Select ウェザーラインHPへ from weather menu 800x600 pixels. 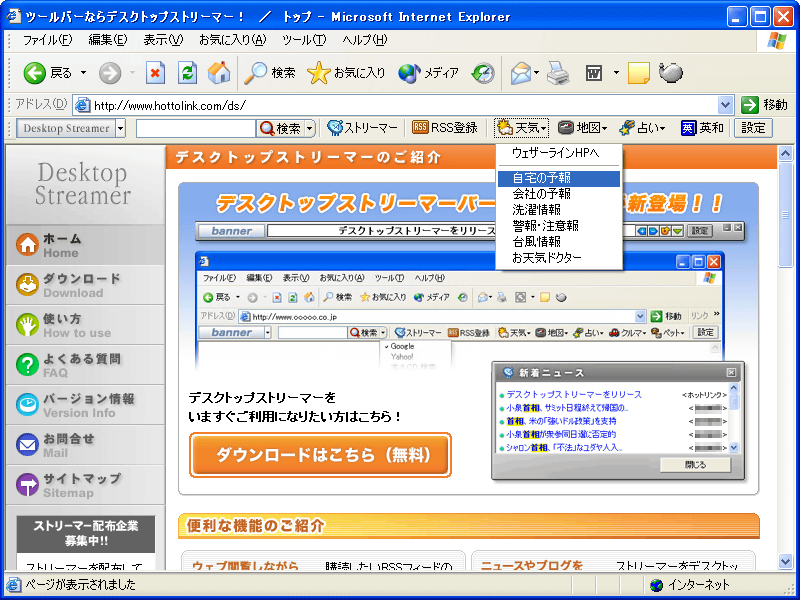[x=559, y=153]
